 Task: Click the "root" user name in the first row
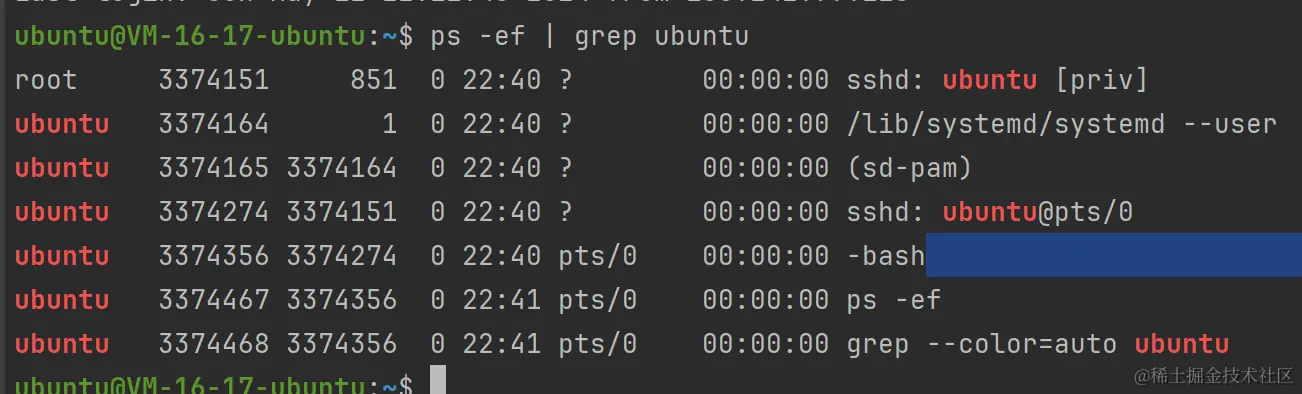[46, 80]
